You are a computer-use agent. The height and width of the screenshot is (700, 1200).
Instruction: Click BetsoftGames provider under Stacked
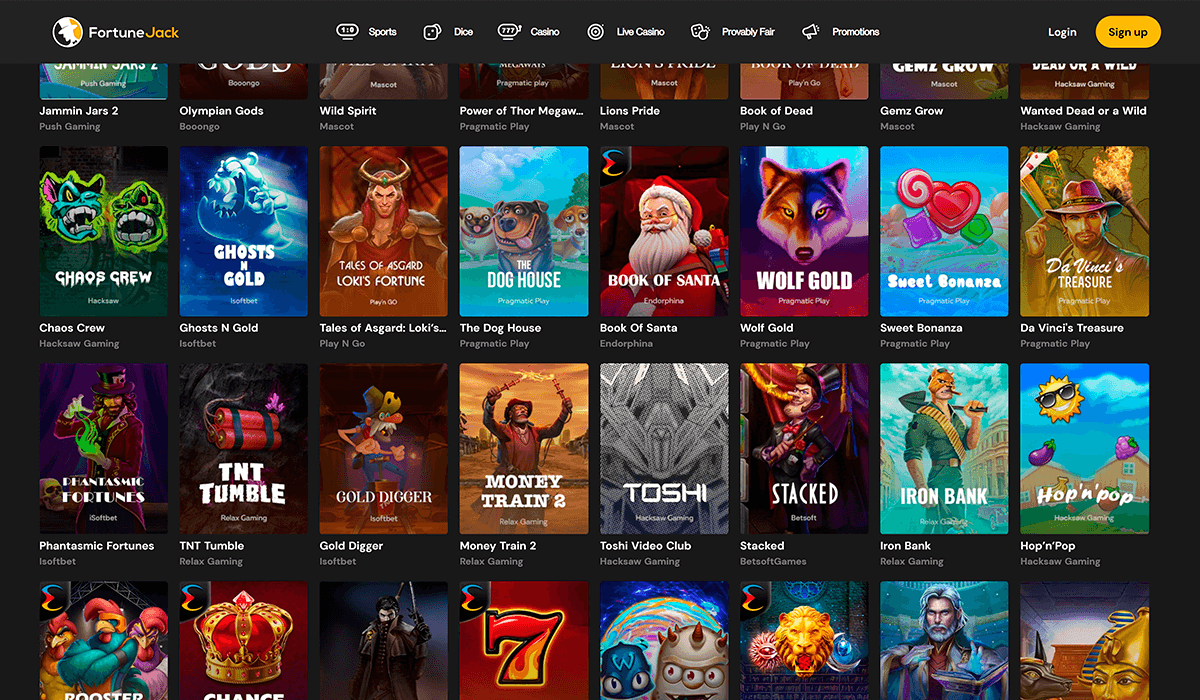(775, 562)
